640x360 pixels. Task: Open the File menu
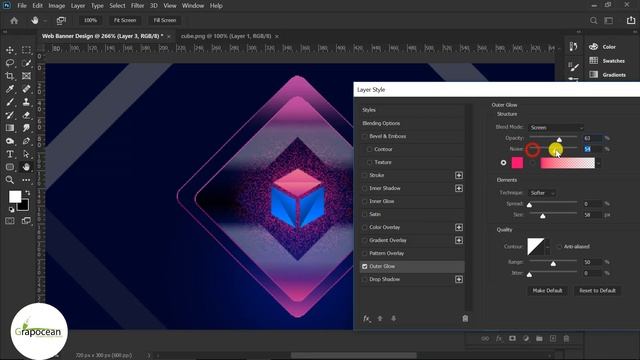coord(22,6)
